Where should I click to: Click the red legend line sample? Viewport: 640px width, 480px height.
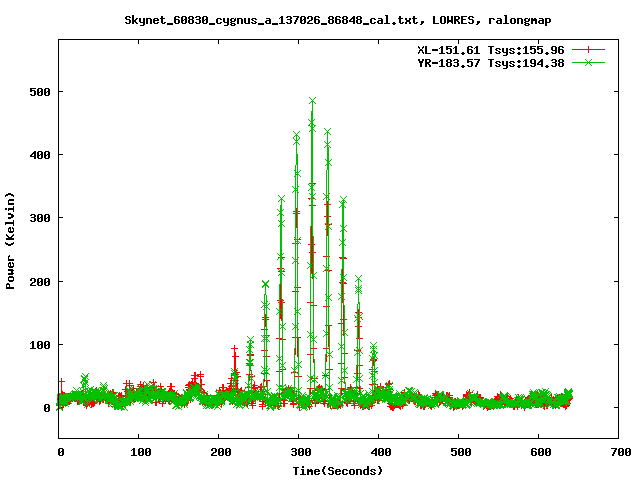click(588, 50)
